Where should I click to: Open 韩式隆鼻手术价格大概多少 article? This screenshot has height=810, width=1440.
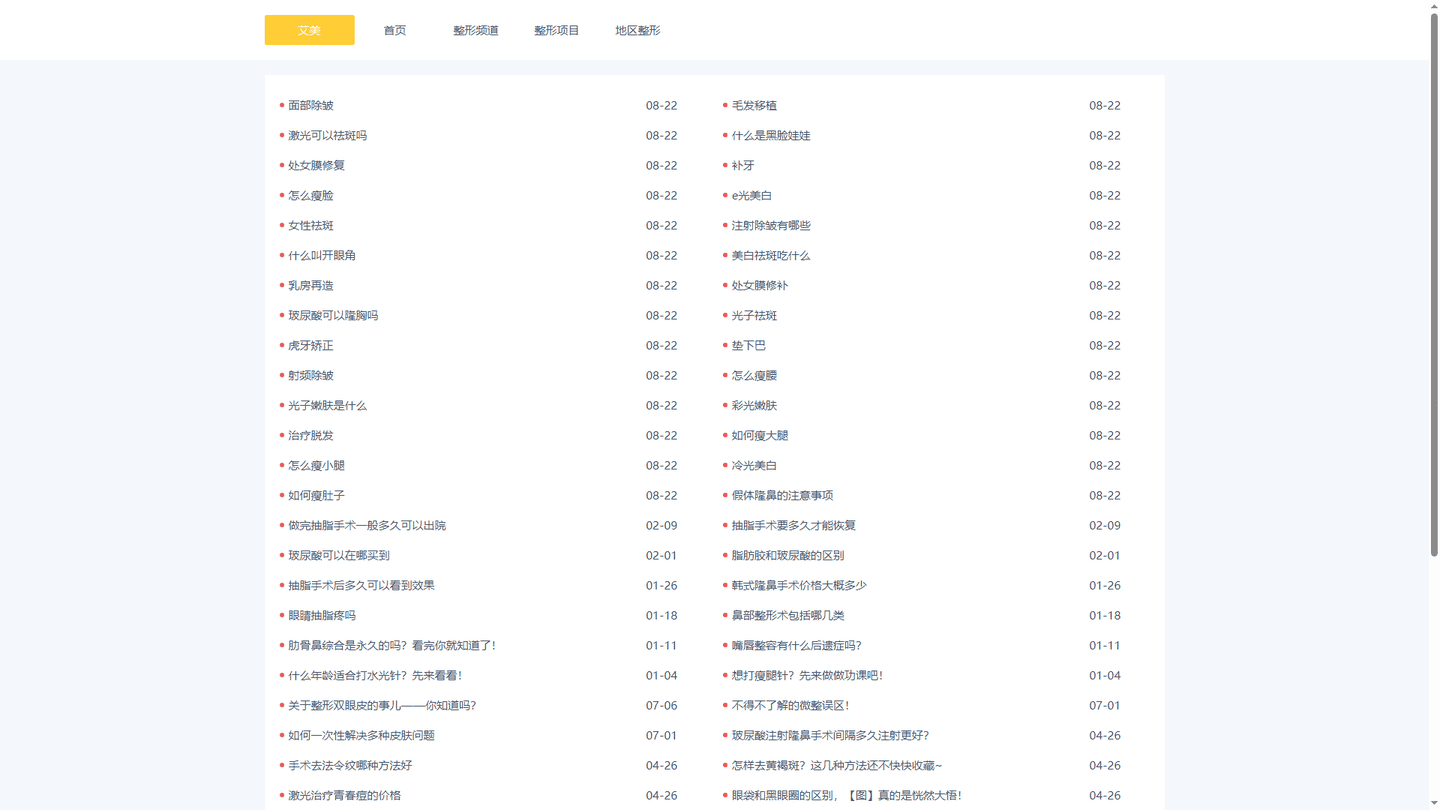pyautogui.click(x=799, y=585)
